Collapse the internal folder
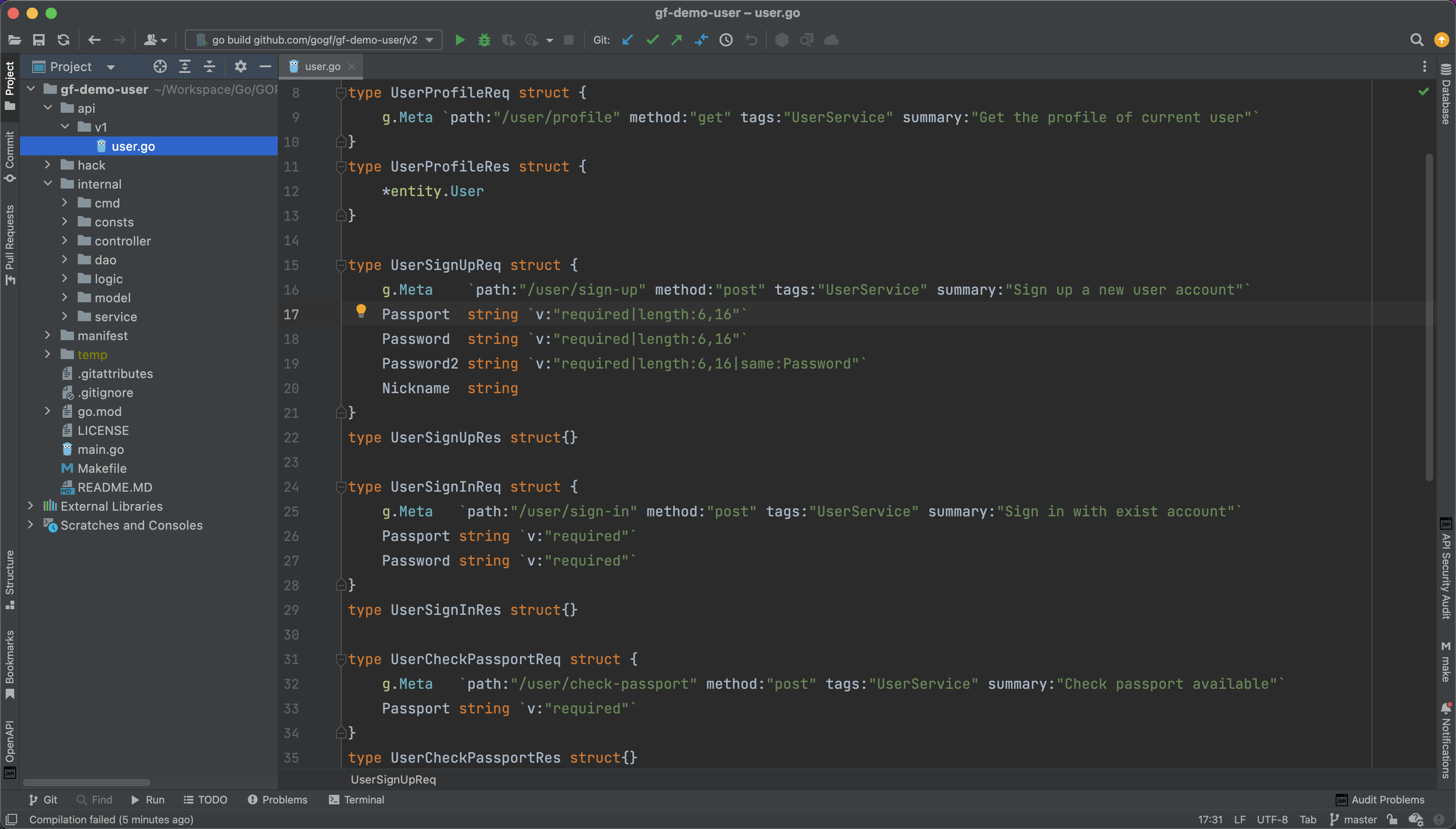Viewport: 1456px width, 829px height. click(48, 184)
